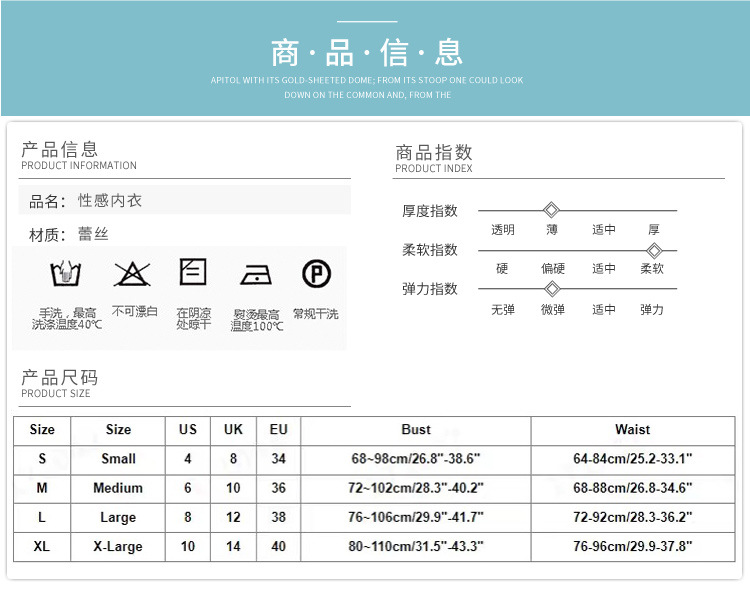Click bust value 76~106cm/29.9"-41.7"
Image resolution: width=750 pixels, height=608 pixels.
(416, 517)
